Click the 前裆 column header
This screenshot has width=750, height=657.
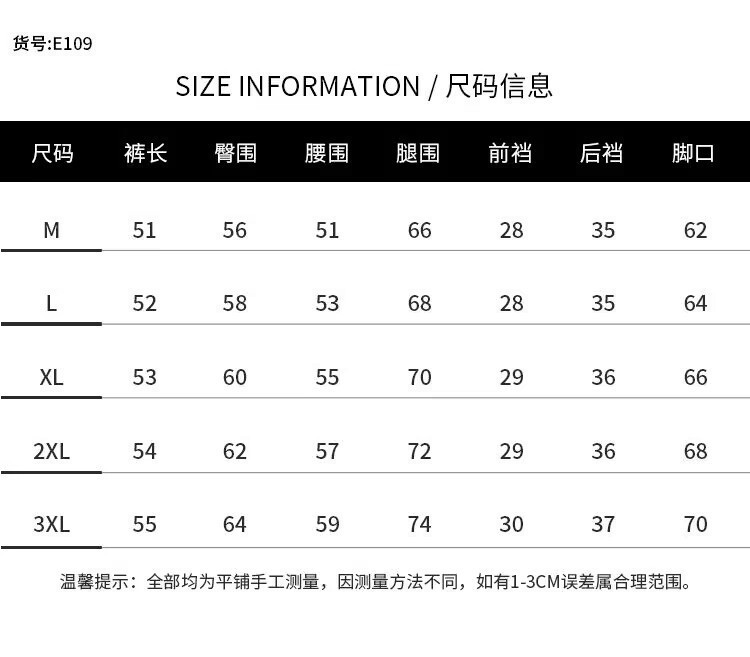coord(510,153)
